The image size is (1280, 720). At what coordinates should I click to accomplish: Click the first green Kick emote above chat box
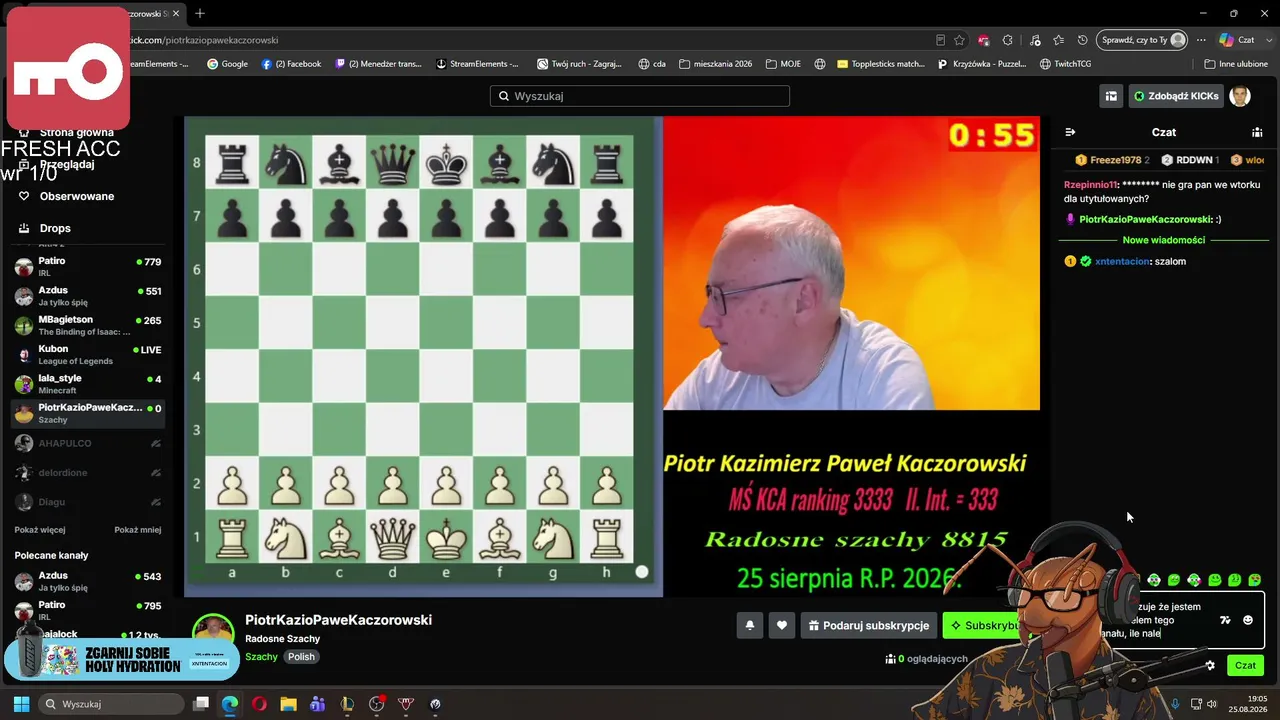1154,580
